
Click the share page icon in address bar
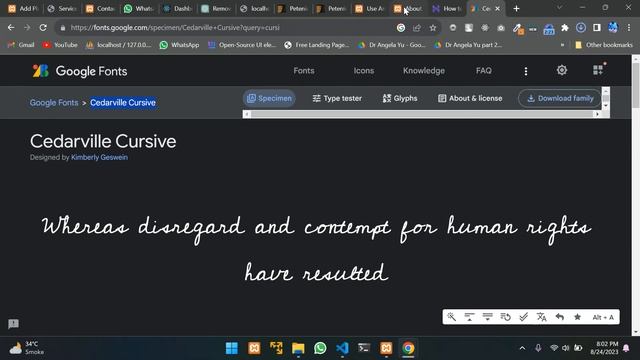417,28
